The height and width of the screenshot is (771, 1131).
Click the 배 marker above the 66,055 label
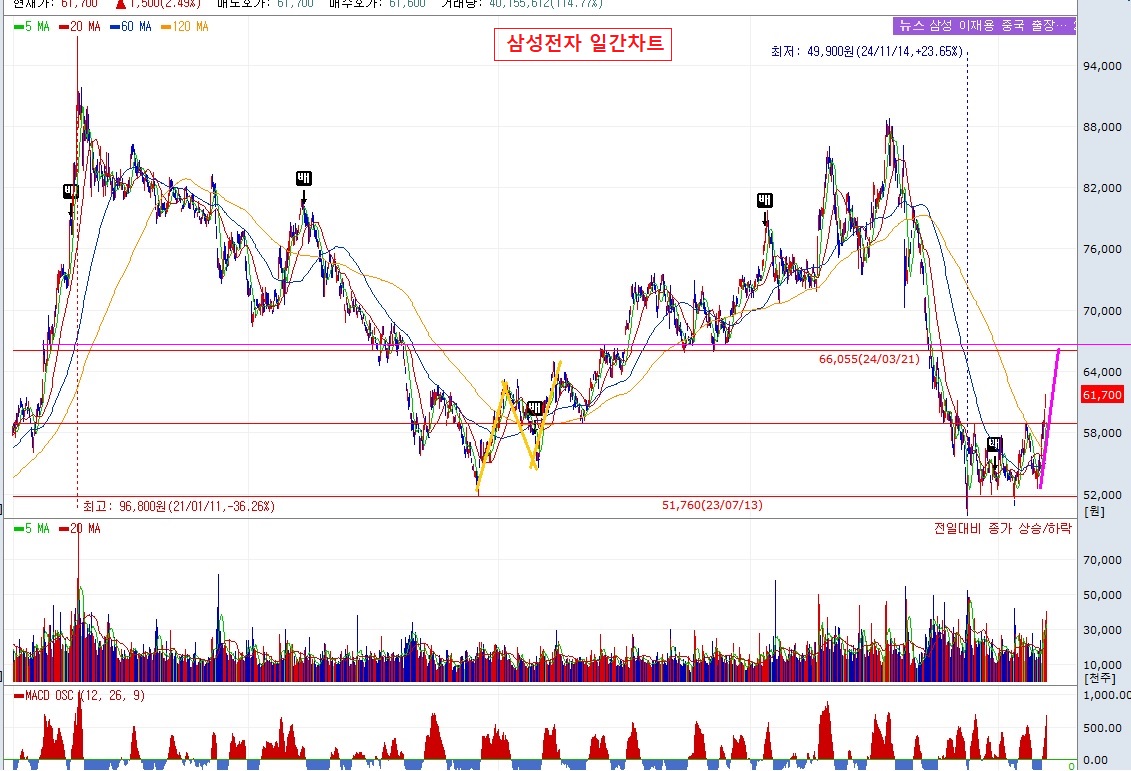pyautogui.click(x=765, y=200)
